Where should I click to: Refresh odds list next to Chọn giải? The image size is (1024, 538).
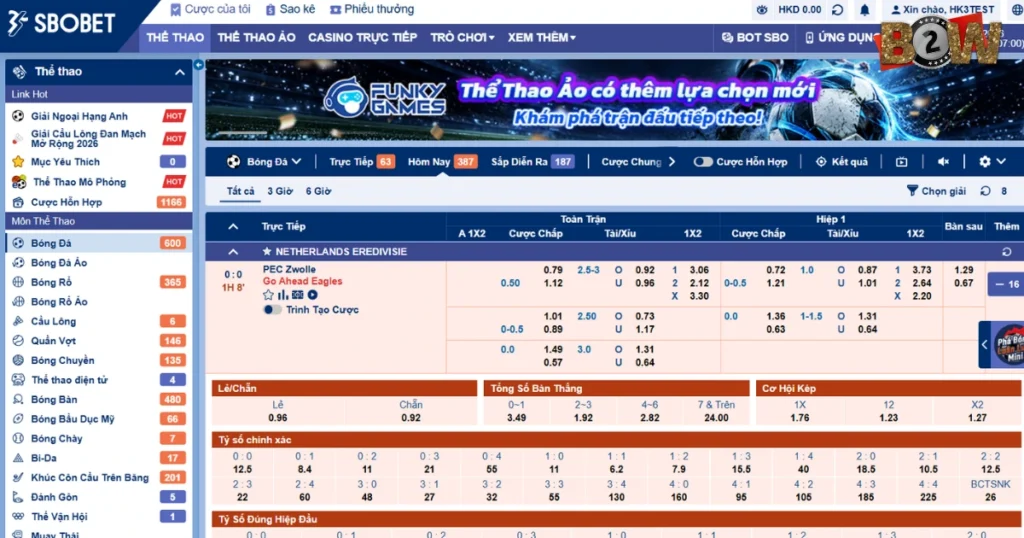(x=985, y=191)
